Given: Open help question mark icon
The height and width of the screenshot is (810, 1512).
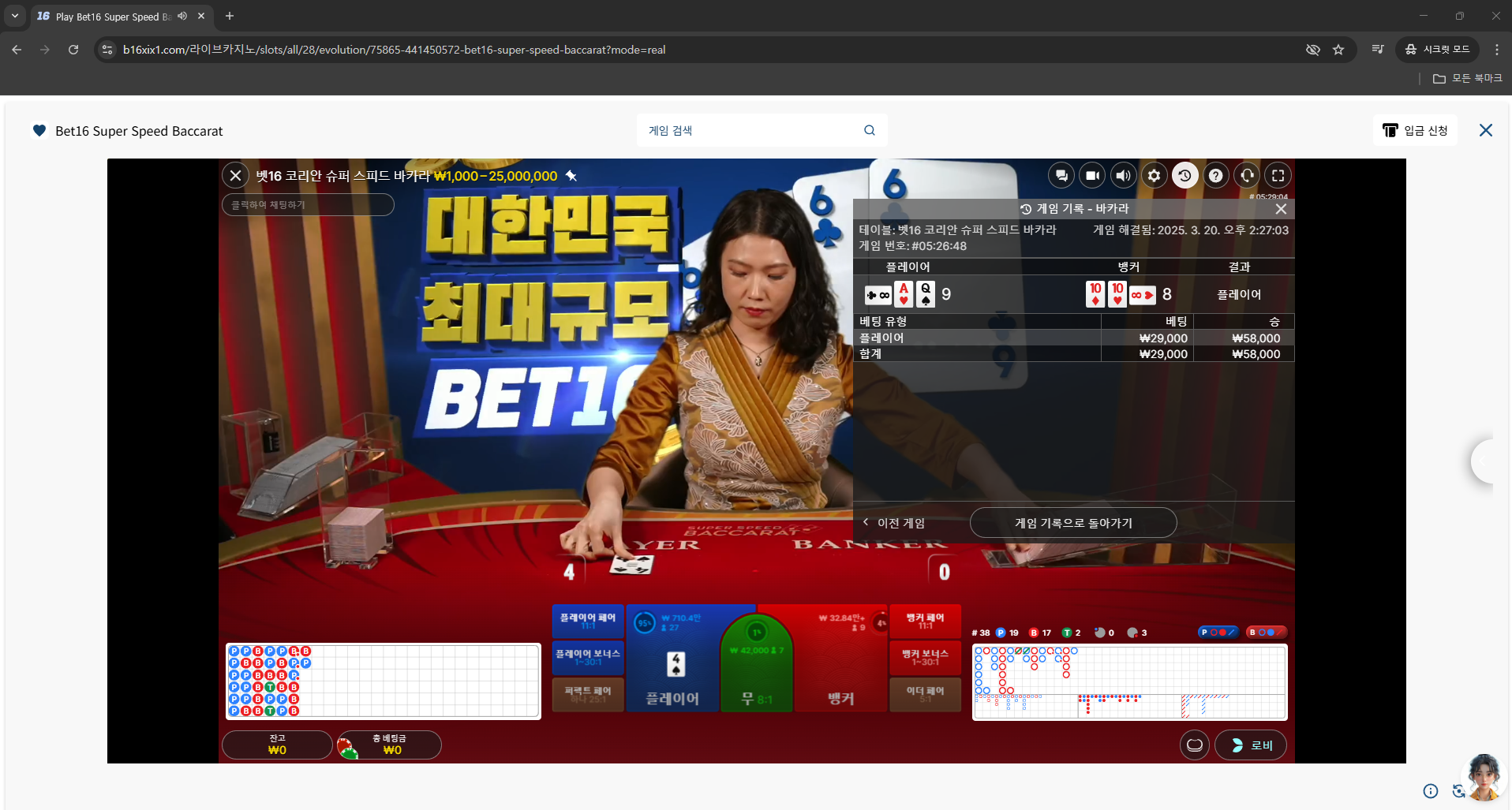Looking at the screenshot, I should tap(1216, 176).
